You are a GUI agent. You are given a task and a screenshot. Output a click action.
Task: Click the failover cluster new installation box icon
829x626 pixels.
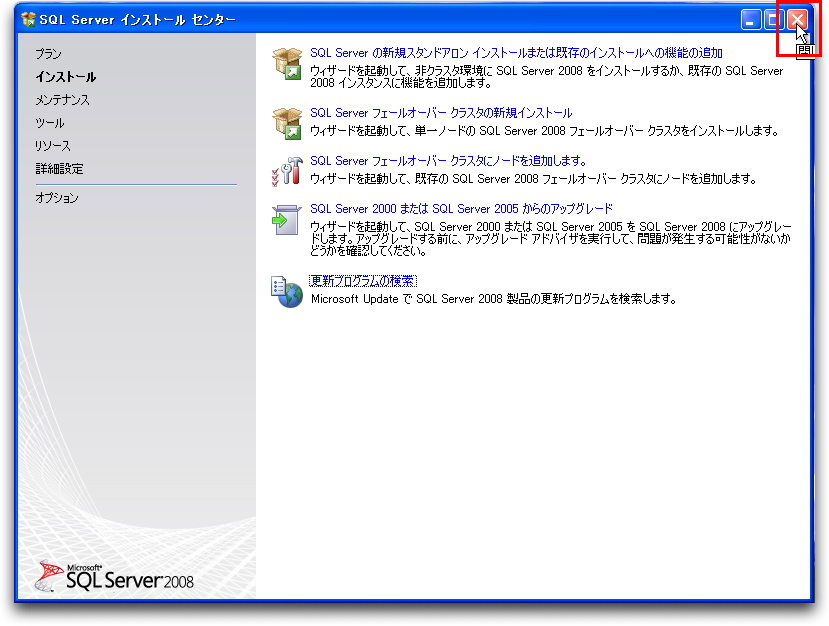287,123
